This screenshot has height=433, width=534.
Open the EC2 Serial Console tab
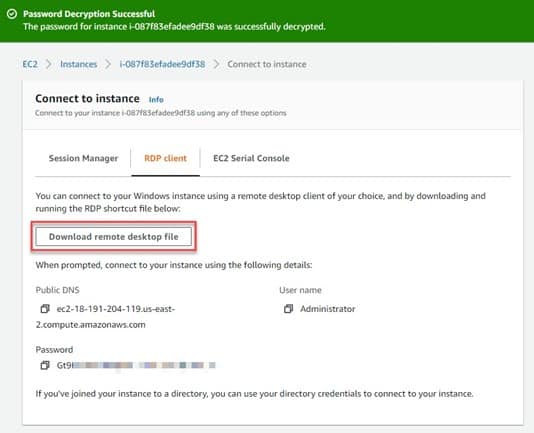251,158
